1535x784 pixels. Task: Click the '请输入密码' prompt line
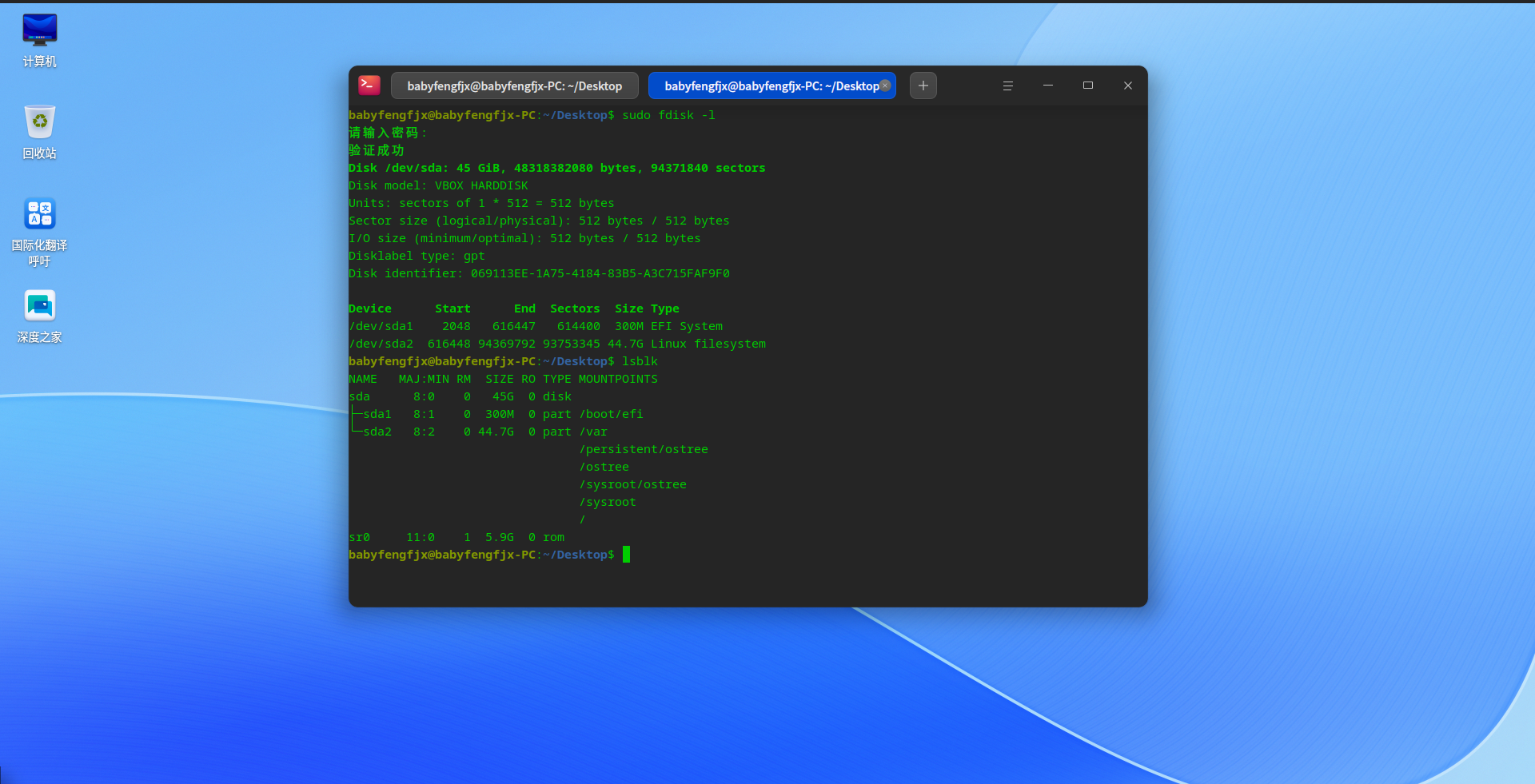[388, 133]
